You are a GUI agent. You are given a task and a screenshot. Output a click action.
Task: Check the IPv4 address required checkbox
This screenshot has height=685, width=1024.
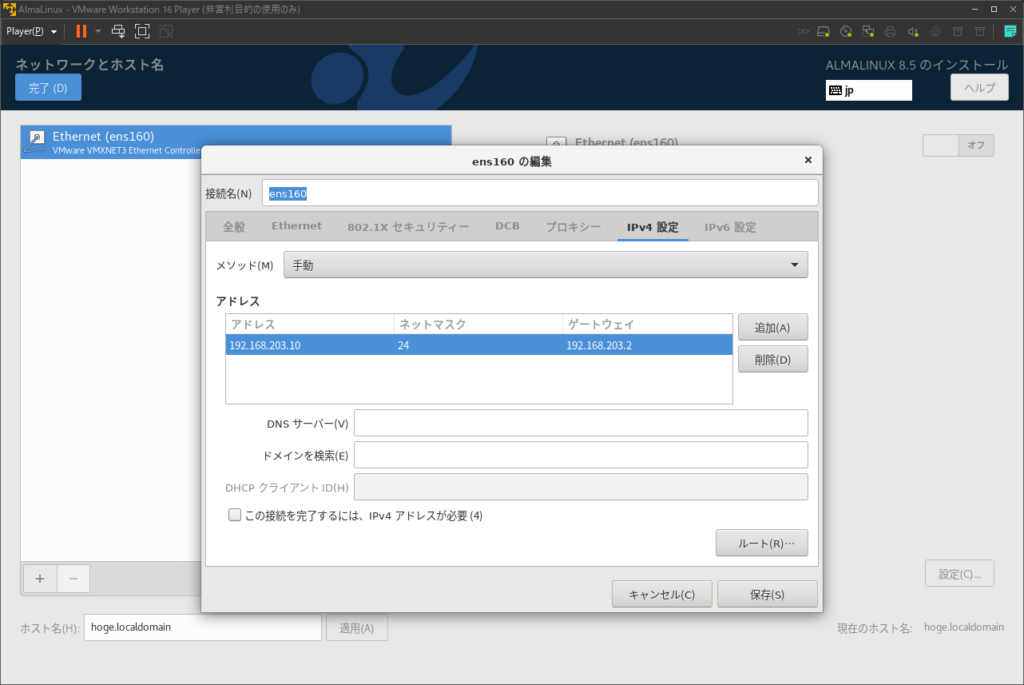pyautogui.click(x=234, y=515)
